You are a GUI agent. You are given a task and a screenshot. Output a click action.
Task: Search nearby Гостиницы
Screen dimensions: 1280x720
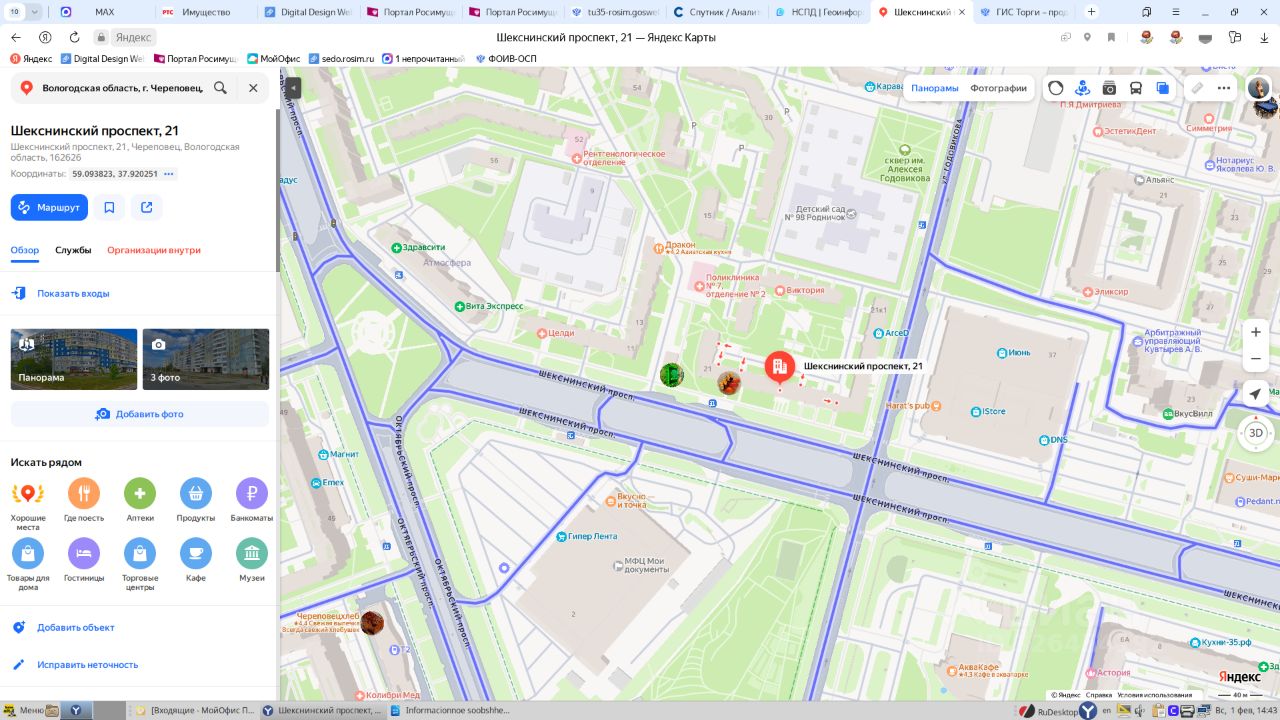[x=84, y=560]
